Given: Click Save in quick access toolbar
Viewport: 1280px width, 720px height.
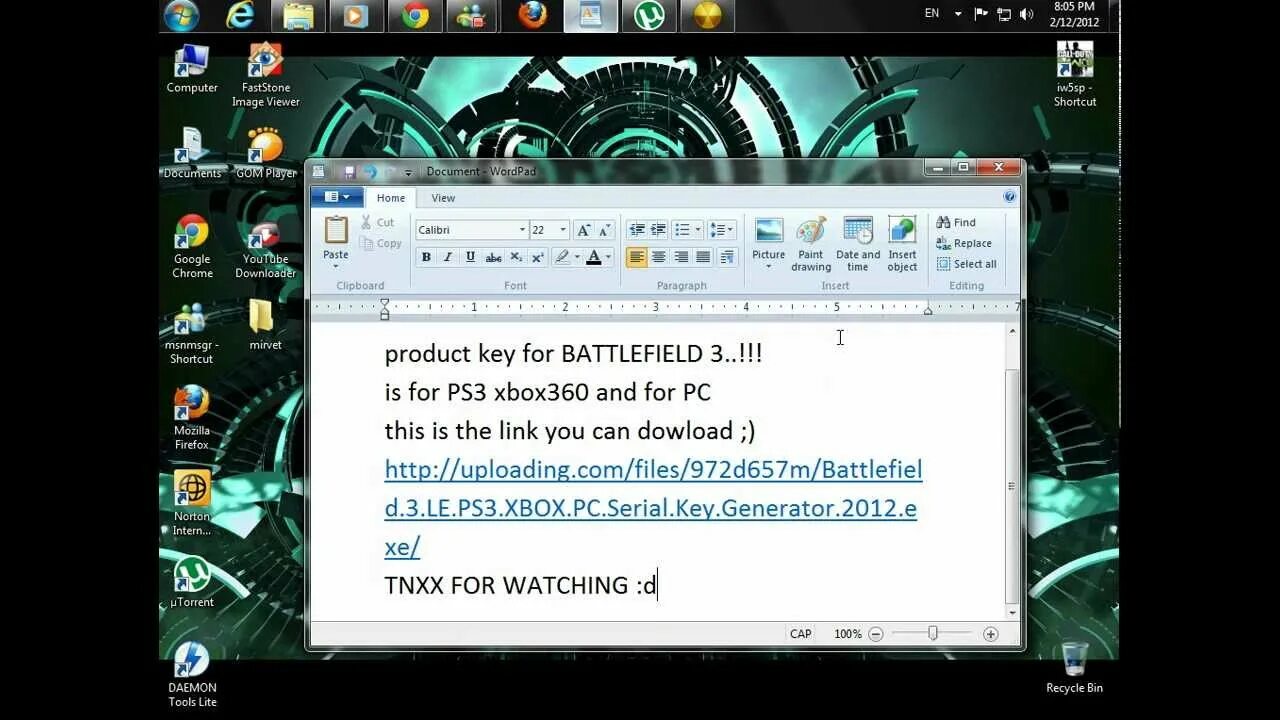Looking at the screenshot, I should (349, 172).
